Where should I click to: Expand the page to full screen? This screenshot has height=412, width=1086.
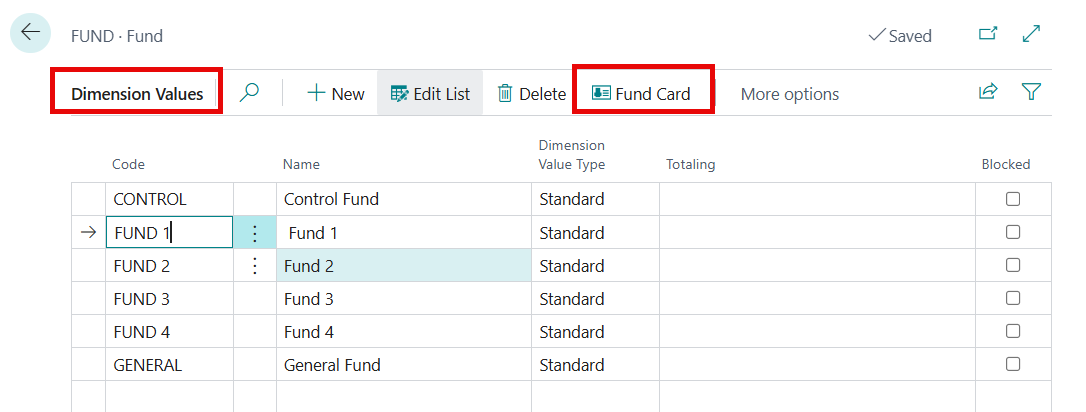1032,35
